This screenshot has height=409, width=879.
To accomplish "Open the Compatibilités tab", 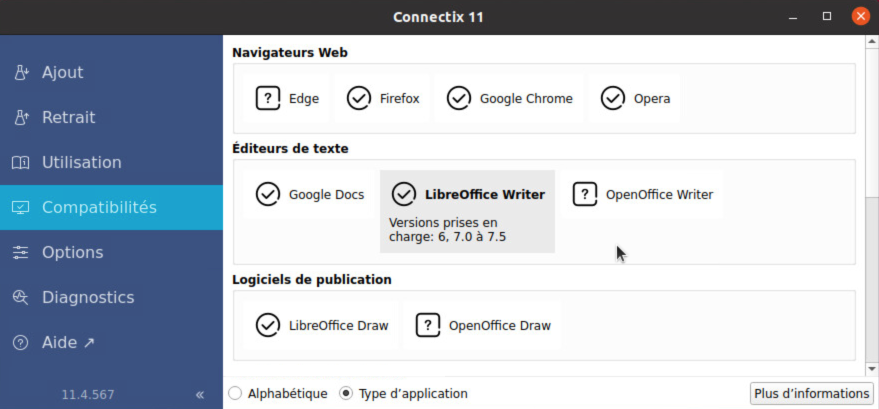I will pyautogui.click(x=99, y=208).
